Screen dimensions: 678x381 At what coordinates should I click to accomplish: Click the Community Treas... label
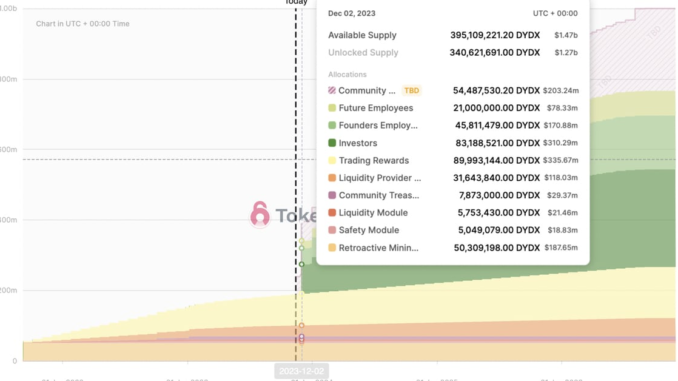click(x=379, y=195)
